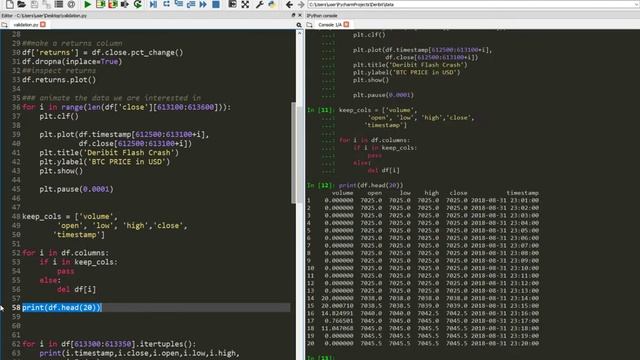Browse console tabs with folder icon
The image size is (640, 360).
click(310, 24)
